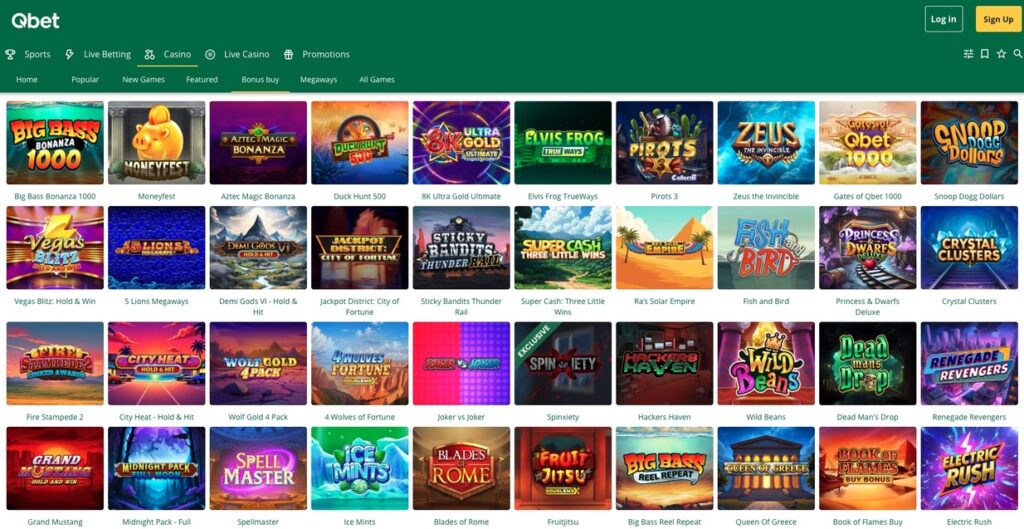Open favorites with the star icon
1024x529 pixels.
(1001, 54)
